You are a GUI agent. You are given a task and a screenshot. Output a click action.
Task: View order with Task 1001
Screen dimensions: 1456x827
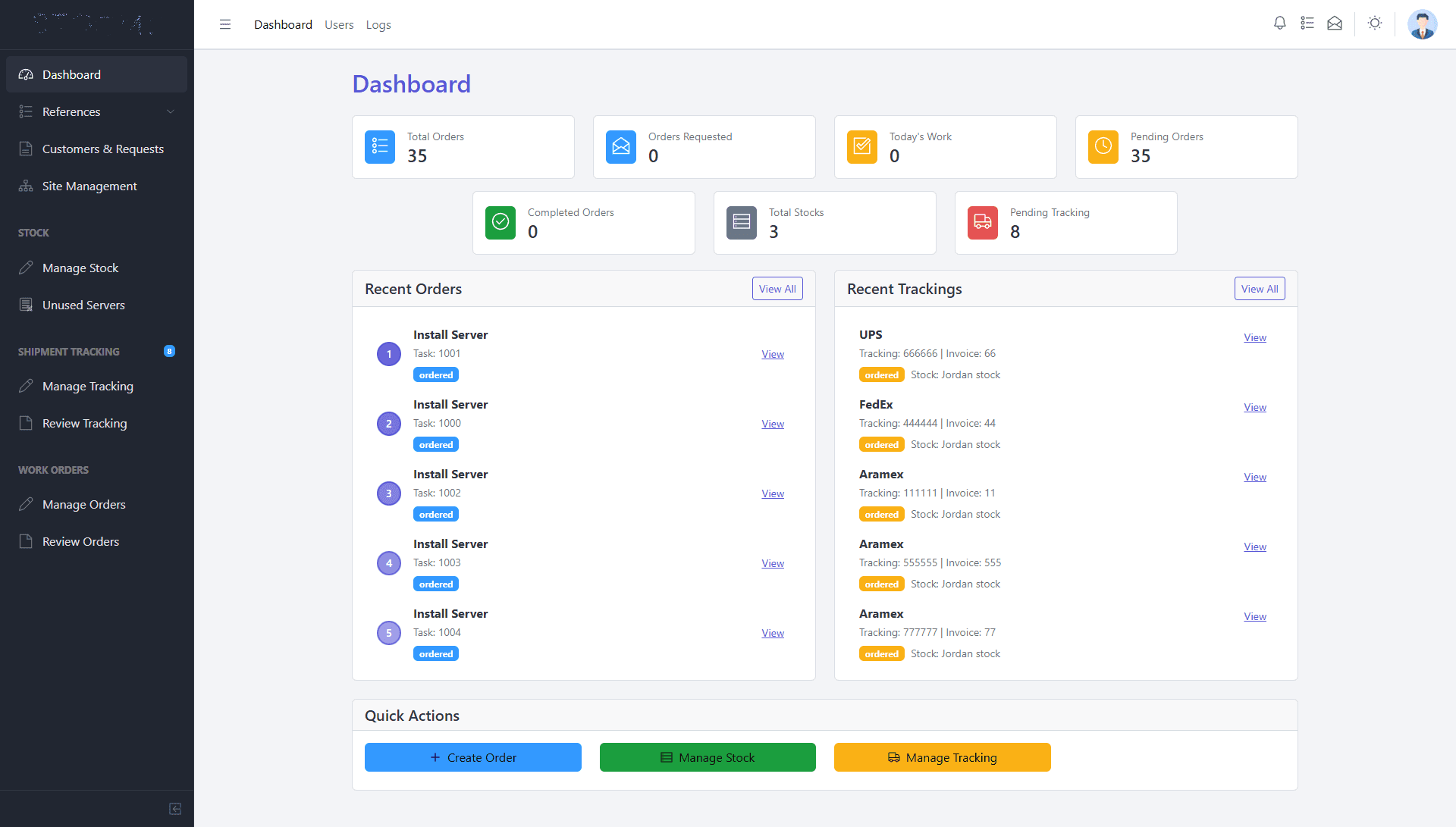coord(773,354)
